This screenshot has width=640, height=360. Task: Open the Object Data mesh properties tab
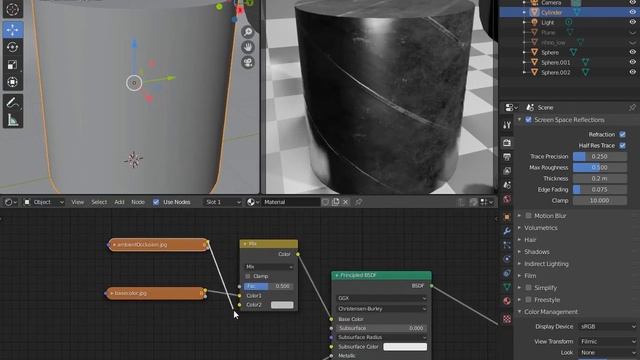(x=507, y=287)
